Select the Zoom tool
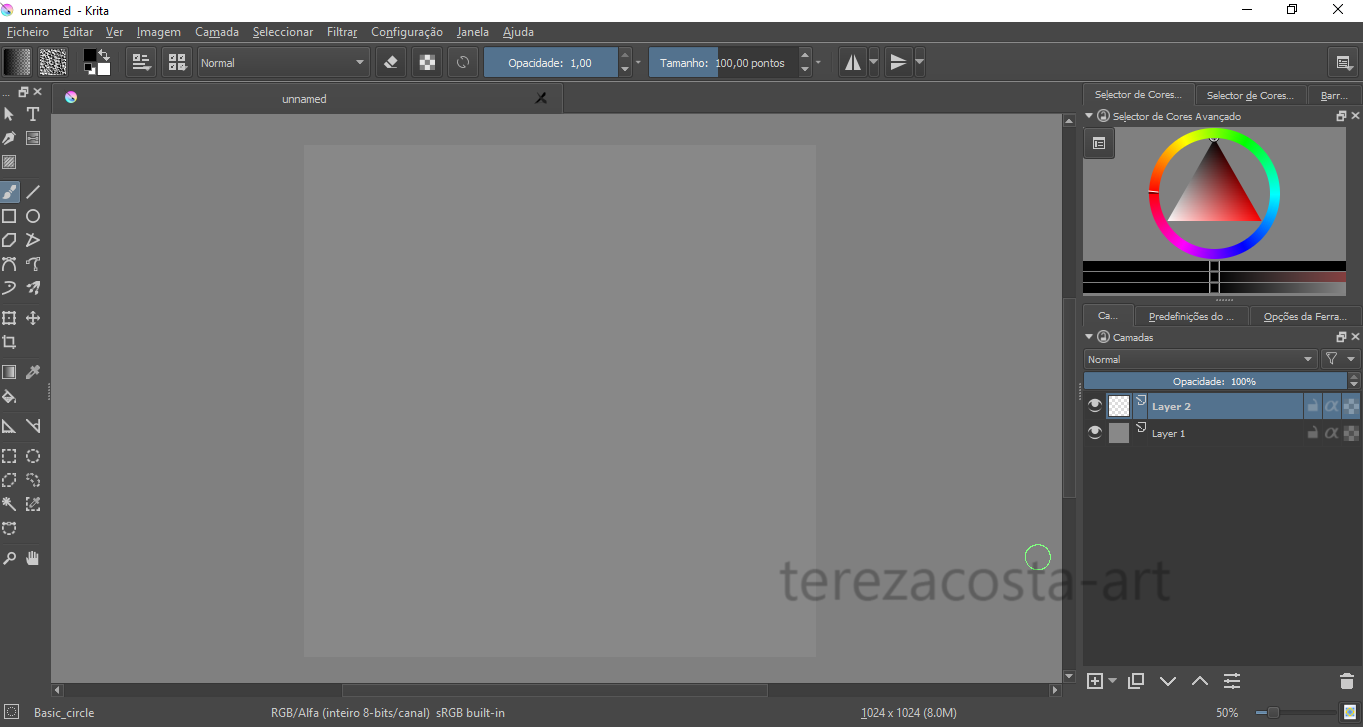The height and width of the screenshot is (727, 1363). 9,558
